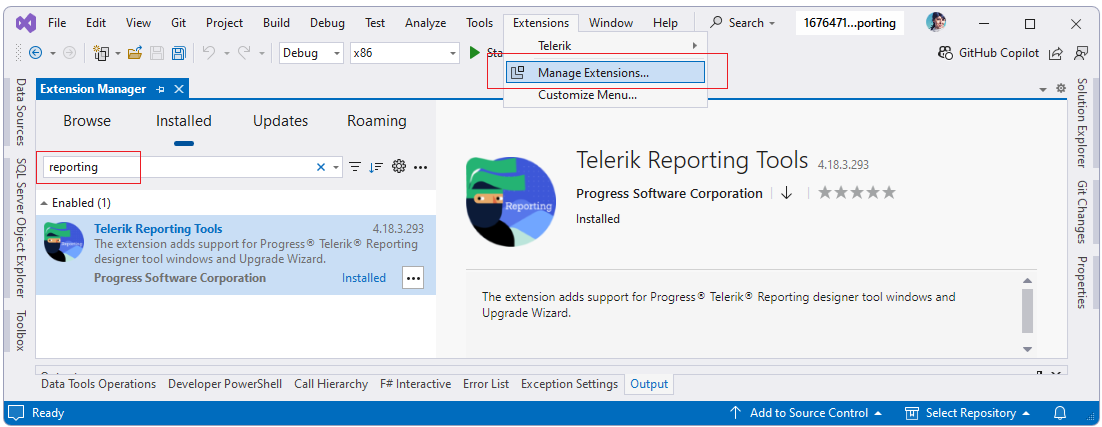Viewport: 1102px width, 427px height.
Task: Select Customize Menu... entry
Action: 587,95
